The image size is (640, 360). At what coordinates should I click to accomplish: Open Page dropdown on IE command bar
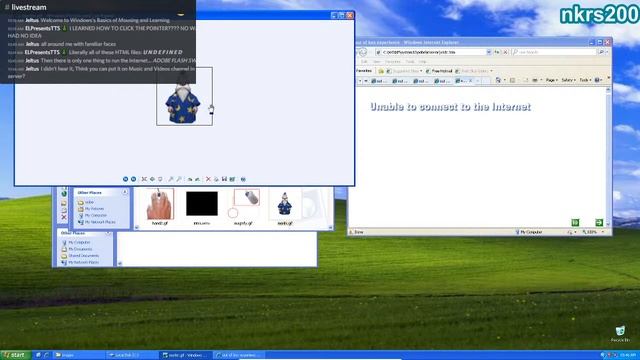point(551,80)
